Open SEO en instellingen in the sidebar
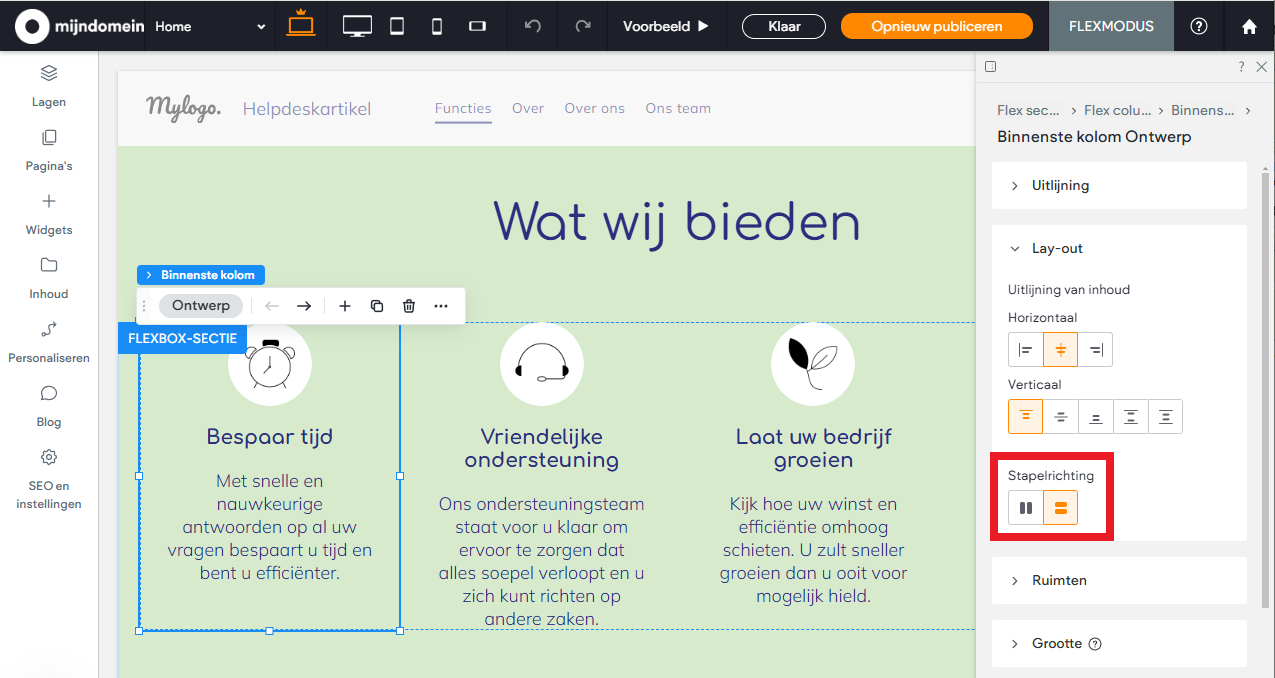The image size is (1275, 678). tap(48, 478)
